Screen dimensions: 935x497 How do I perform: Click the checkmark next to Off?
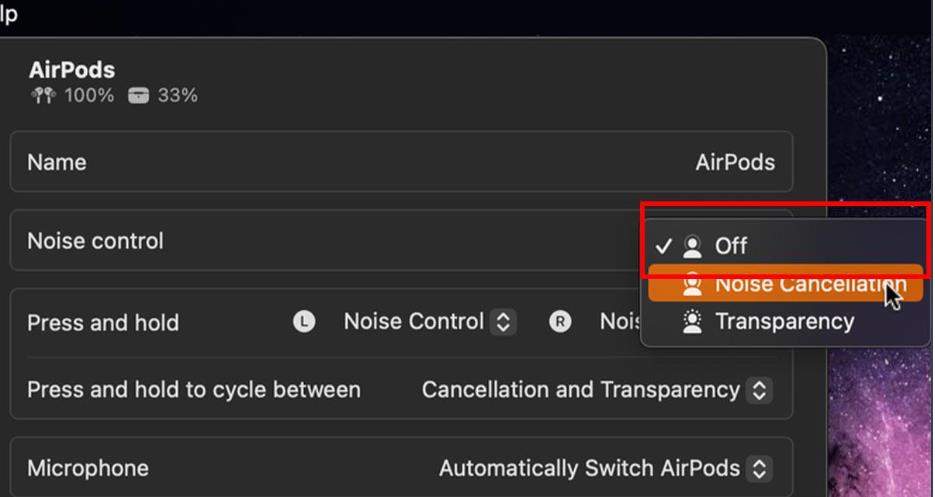(664, 246)
